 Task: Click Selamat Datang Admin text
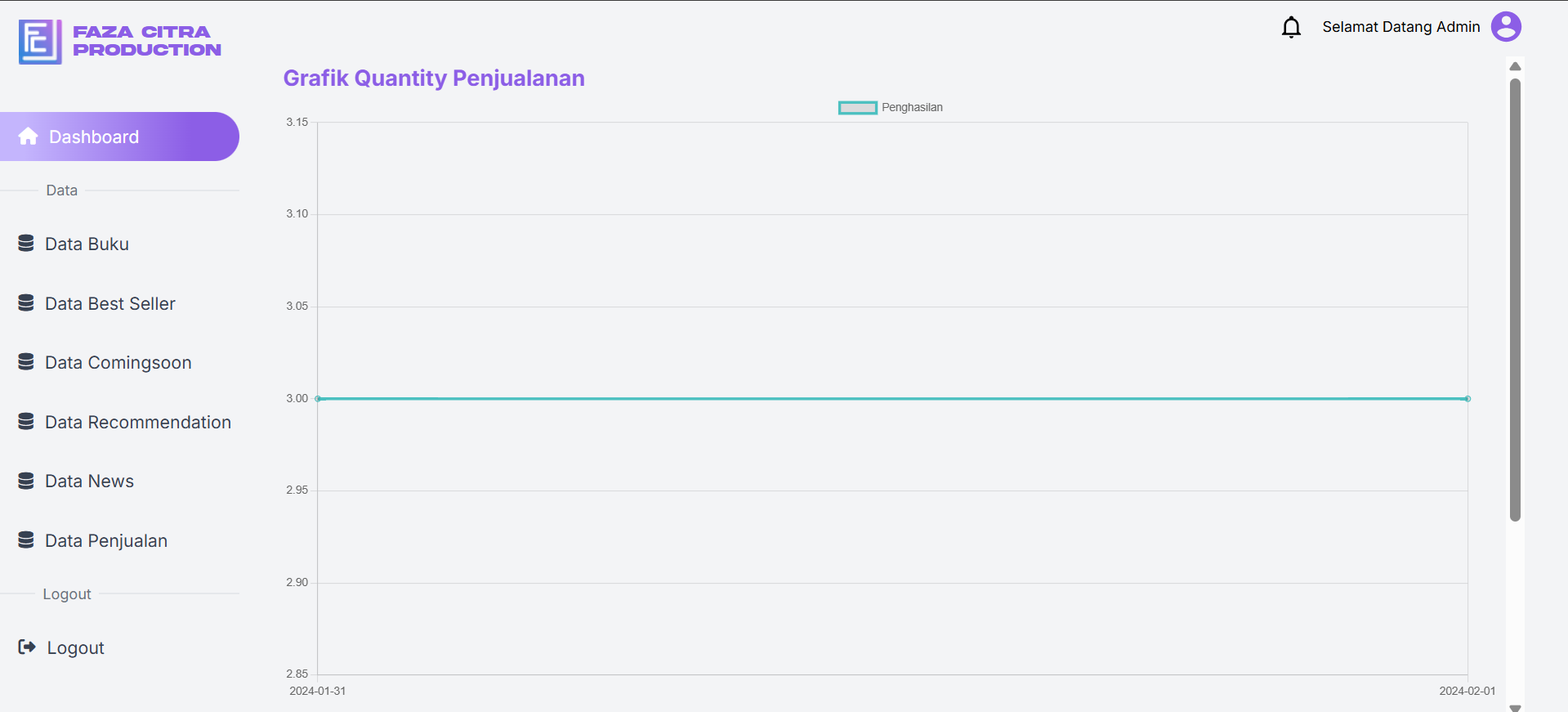click(1400, 27)
